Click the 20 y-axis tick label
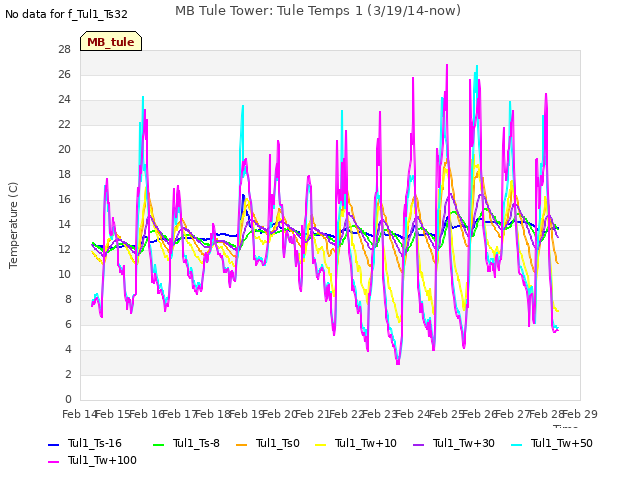 click(64, 149)
